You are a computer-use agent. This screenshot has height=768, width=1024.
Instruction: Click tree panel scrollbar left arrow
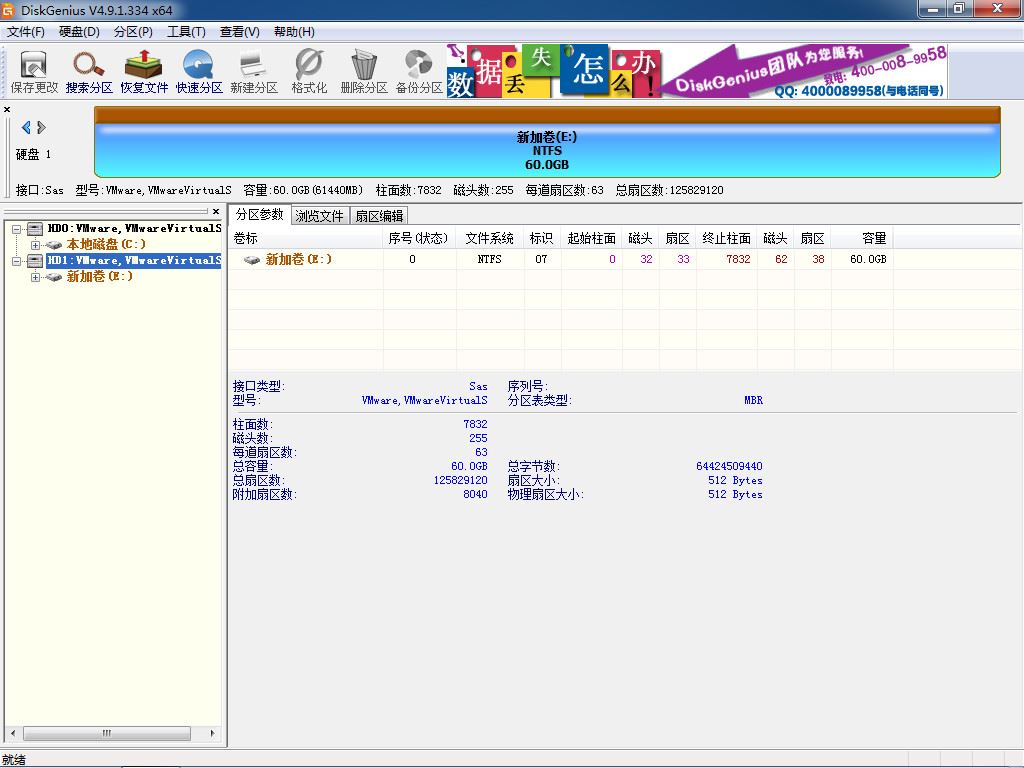[x=13, y=733]
